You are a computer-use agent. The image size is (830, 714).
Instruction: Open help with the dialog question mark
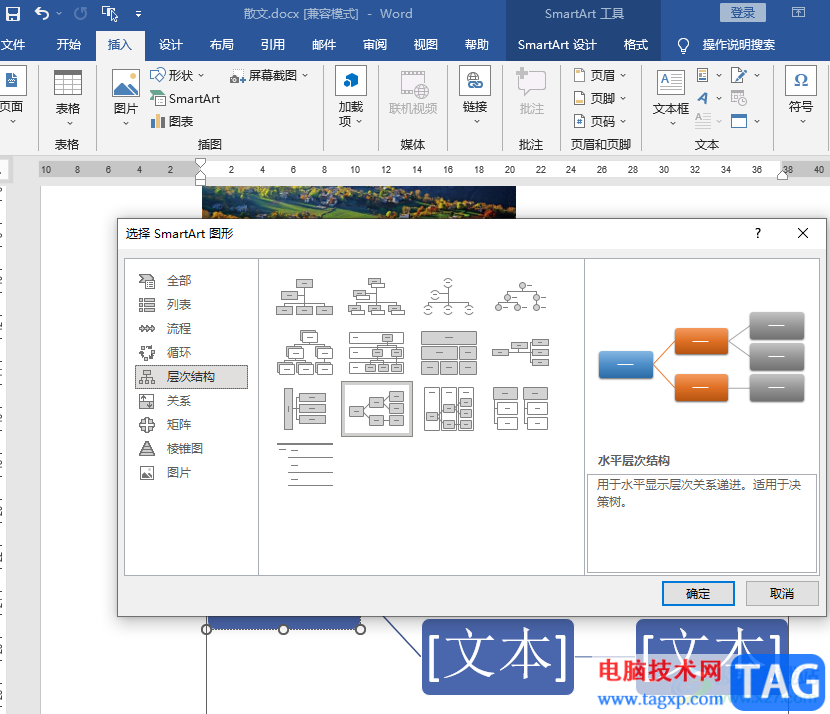click(x=758, y=233)
